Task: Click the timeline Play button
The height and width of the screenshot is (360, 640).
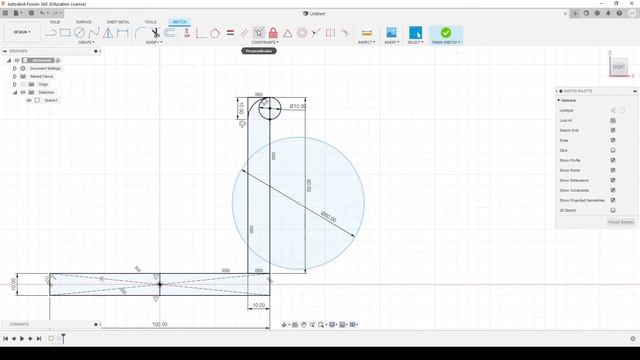Action: pyautogui.click(x=22, y=338)
